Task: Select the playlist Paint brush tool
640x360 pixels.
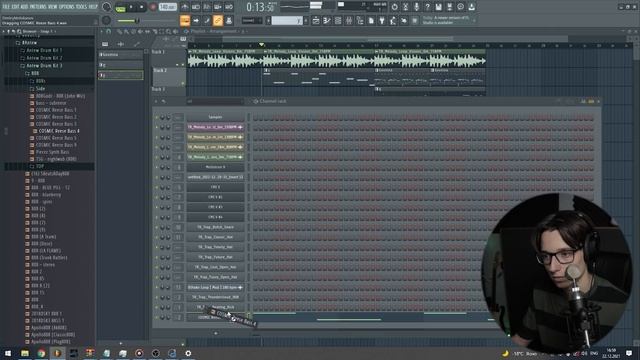Action: coord(126,31)
